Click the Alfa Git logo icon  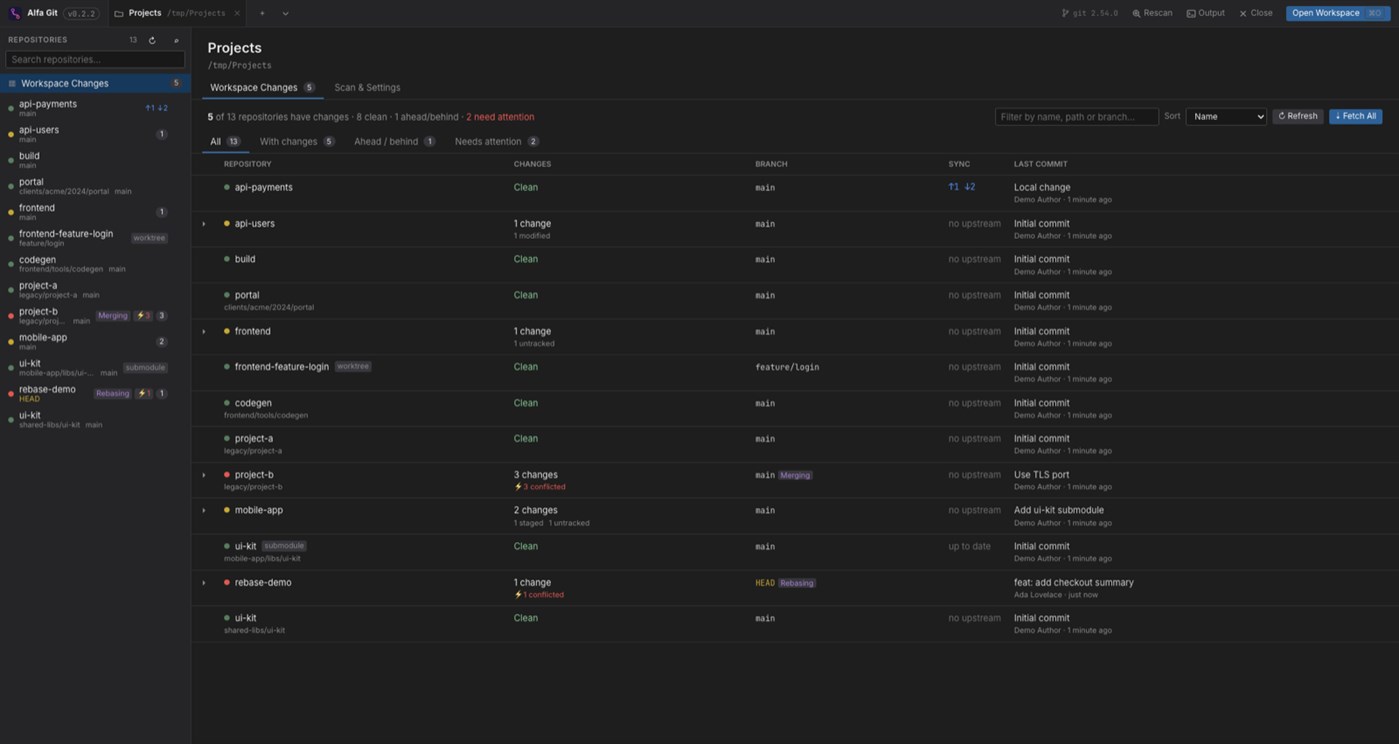15,13
